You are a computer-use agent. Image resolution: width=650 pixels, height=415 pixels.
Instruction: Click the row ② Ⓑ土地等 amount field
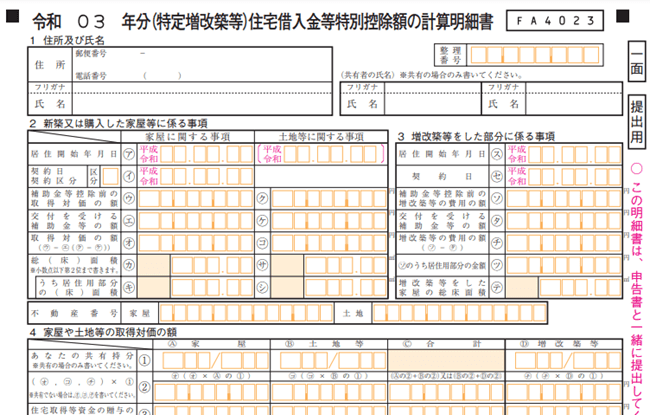tap(329, 392)
